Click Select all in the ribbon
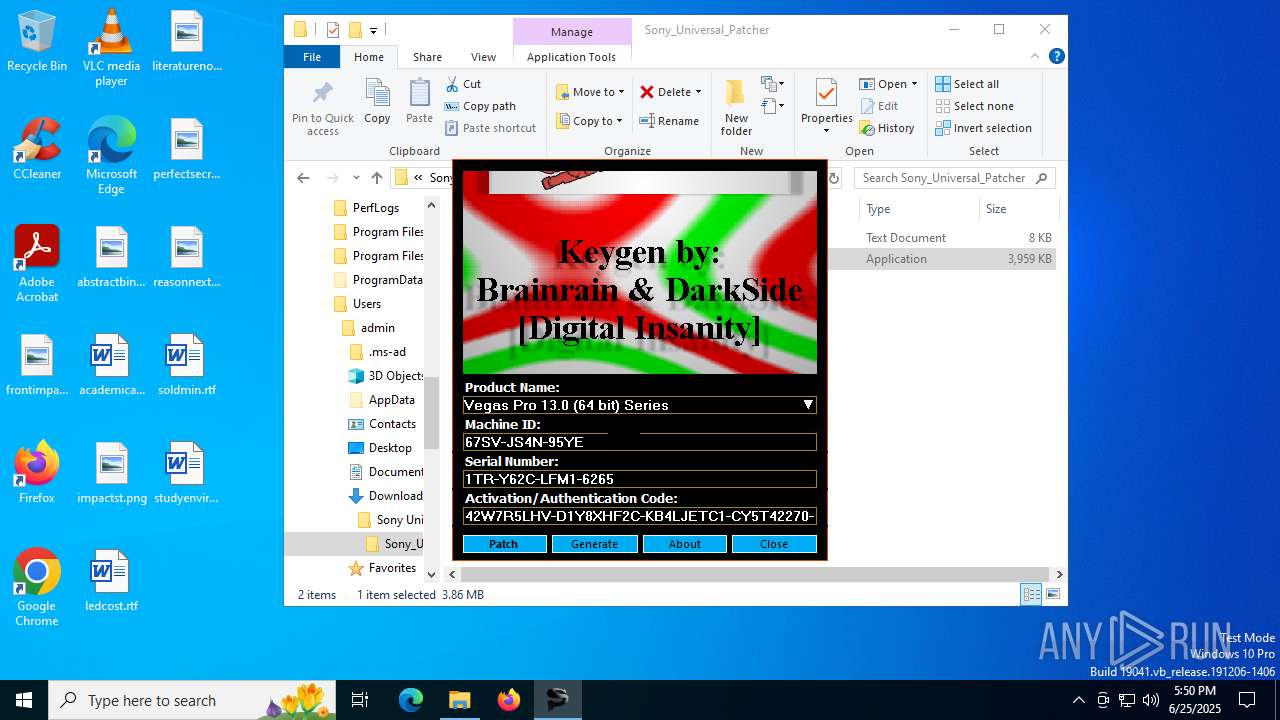The width and height of the screenshot is (1280, 720). pyautogui.click(x=967, y=84)
